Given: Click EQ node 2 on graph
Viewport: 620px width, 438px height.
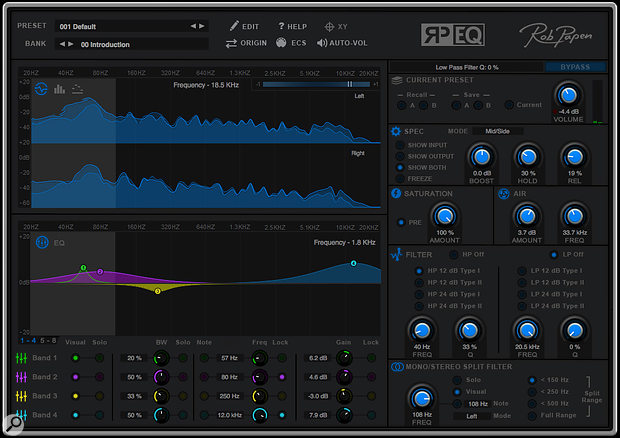Looking at the screenshot, I should [x=100, y=272].
